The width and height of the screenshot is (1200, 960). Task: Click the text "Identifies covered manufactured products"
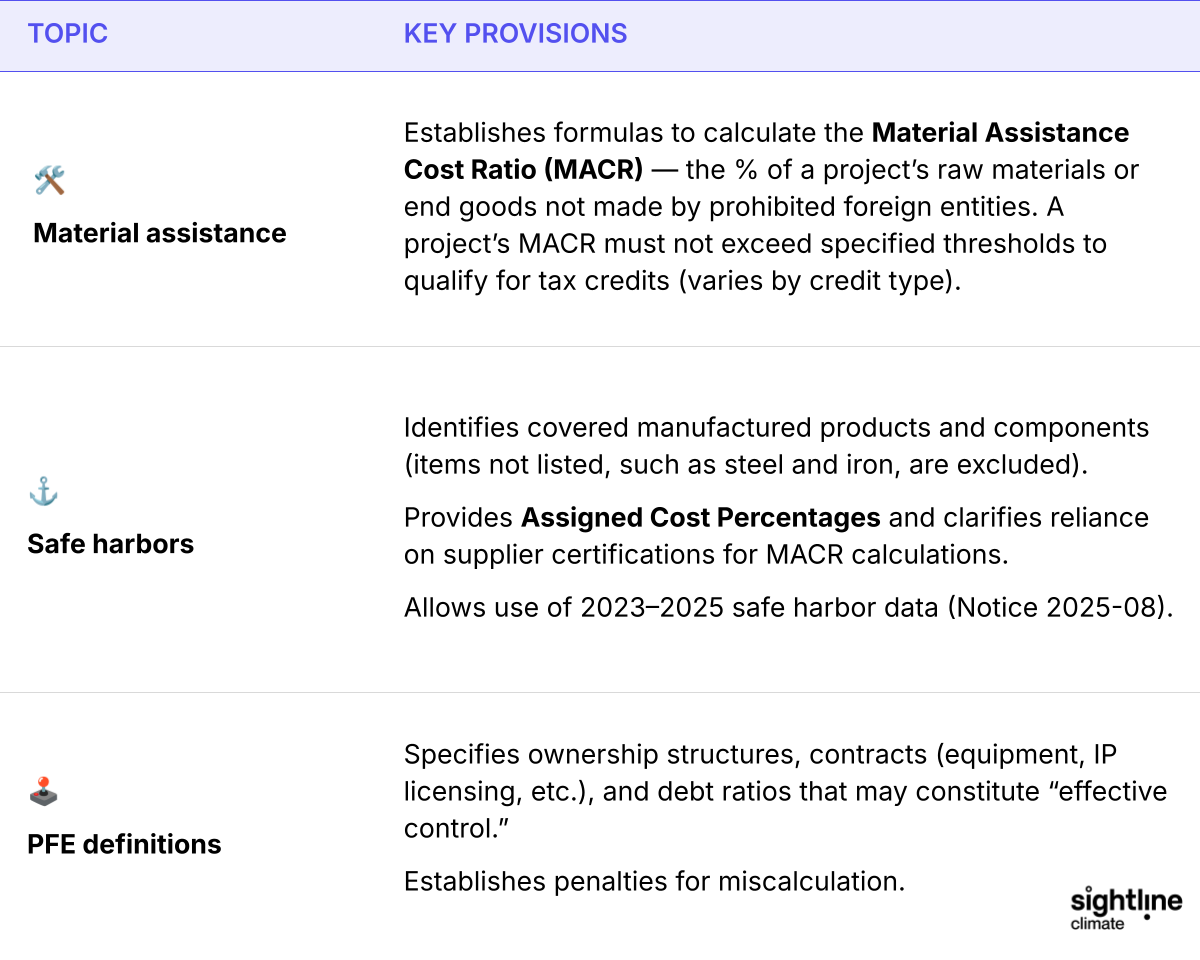point(660,428)
